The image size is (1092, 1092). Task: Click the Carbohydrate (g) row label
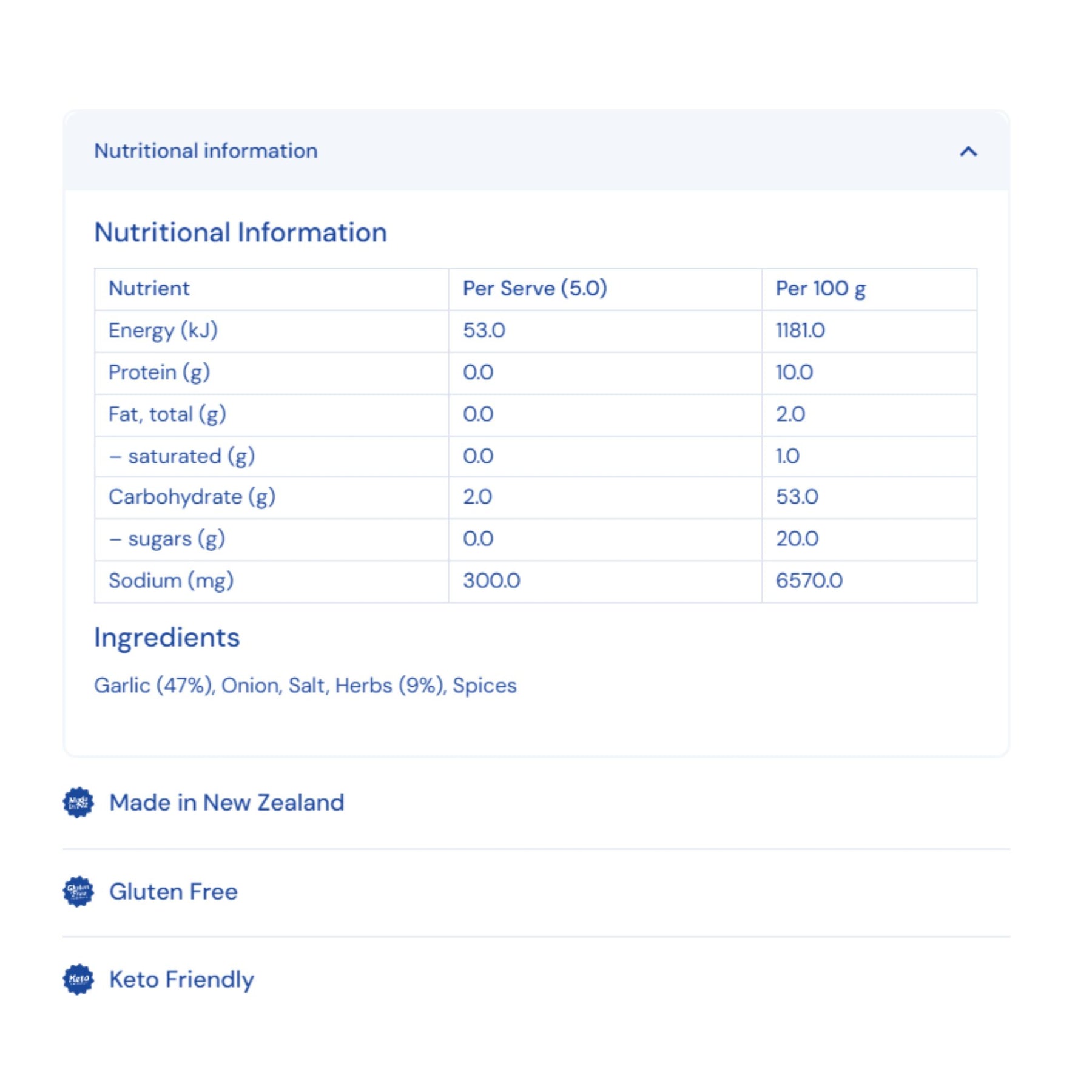click(x=192, y=497)
